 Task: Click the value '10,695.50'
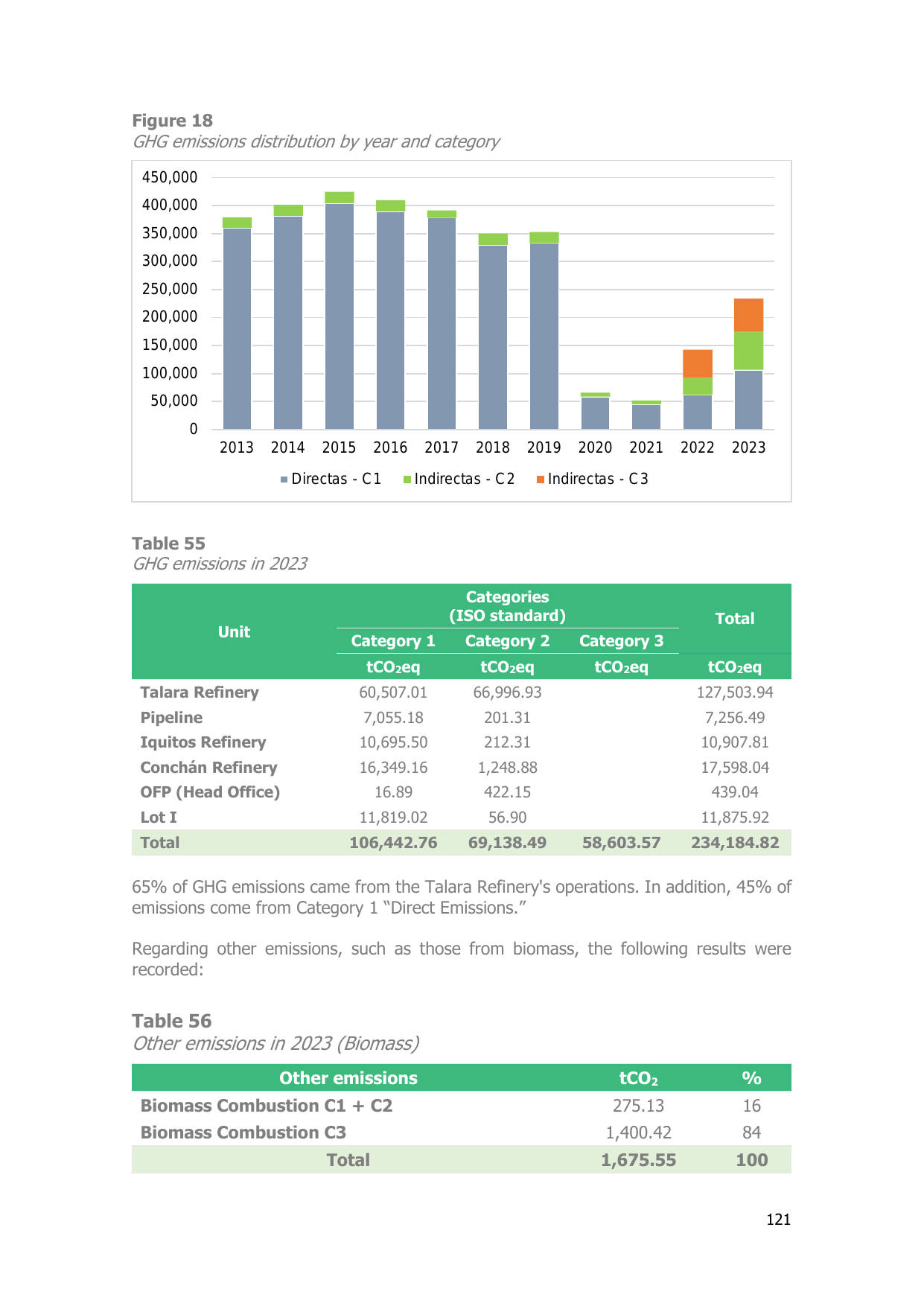pos(393,742)
